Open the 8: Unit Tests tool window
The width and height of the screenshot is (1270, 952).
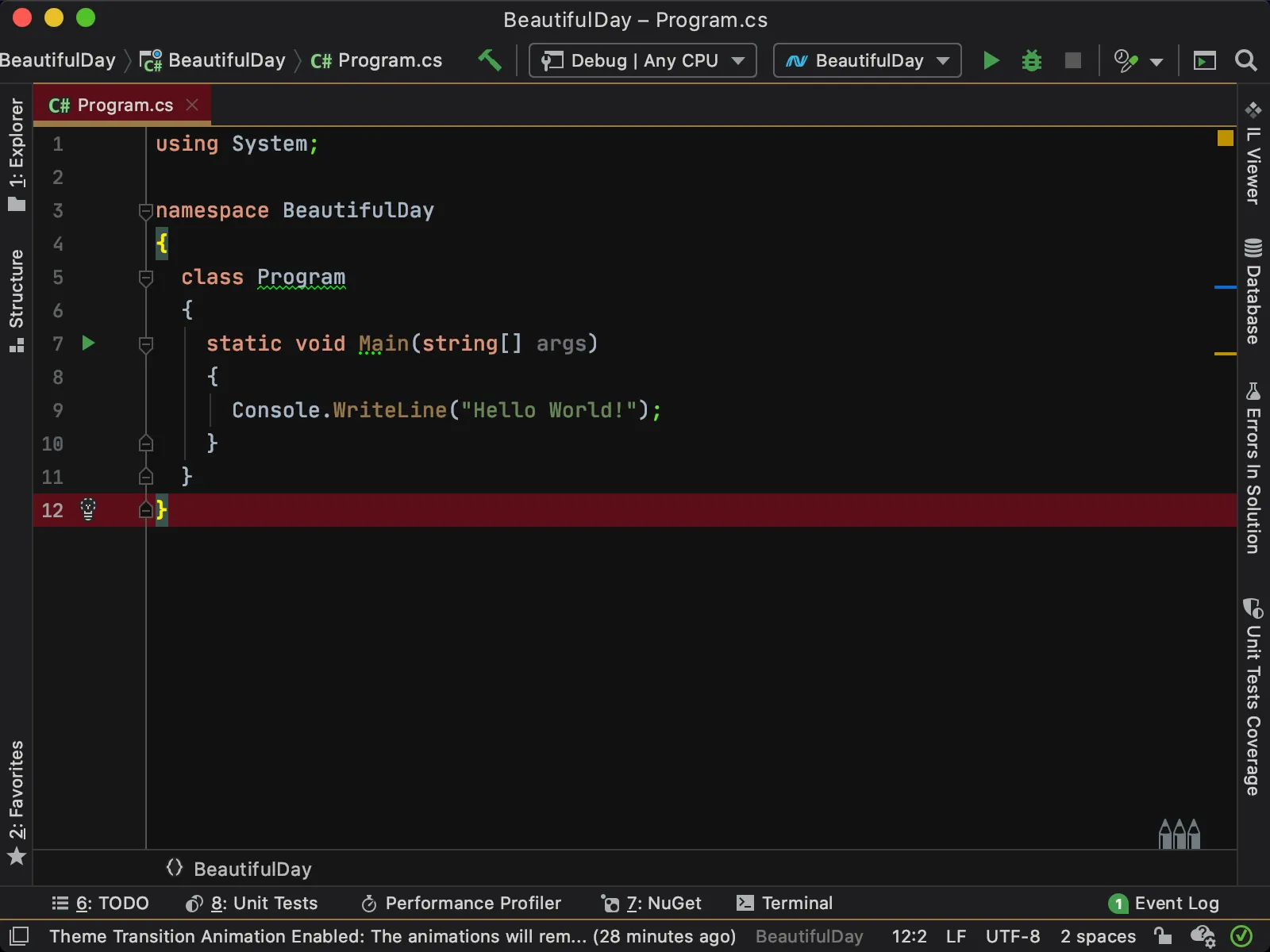click(252, 903)
